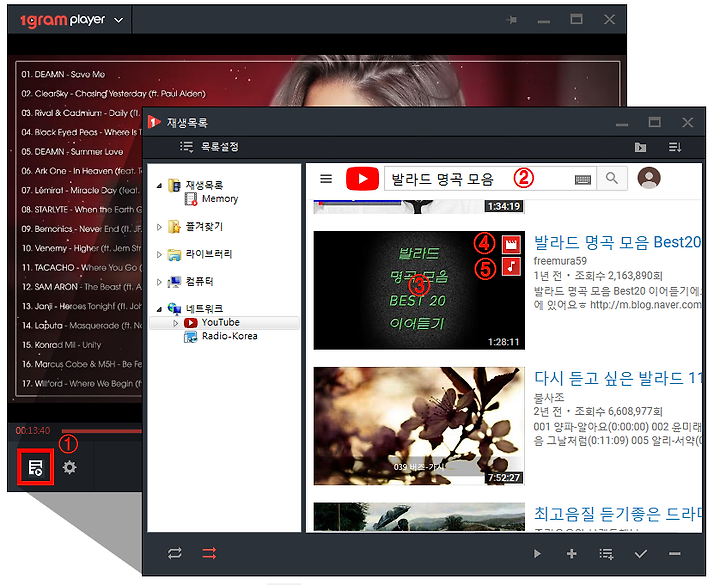
Task: Select 재생목록 root folder in the tree
Action: point(204,185)
